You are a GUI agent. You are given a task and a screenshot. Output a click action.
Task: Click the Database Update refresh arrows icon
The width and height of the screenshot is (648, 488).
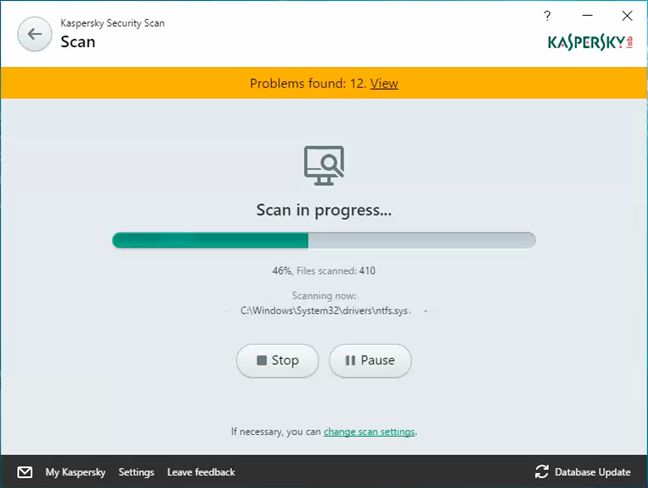pyautogui.click(x=542, y=472)
